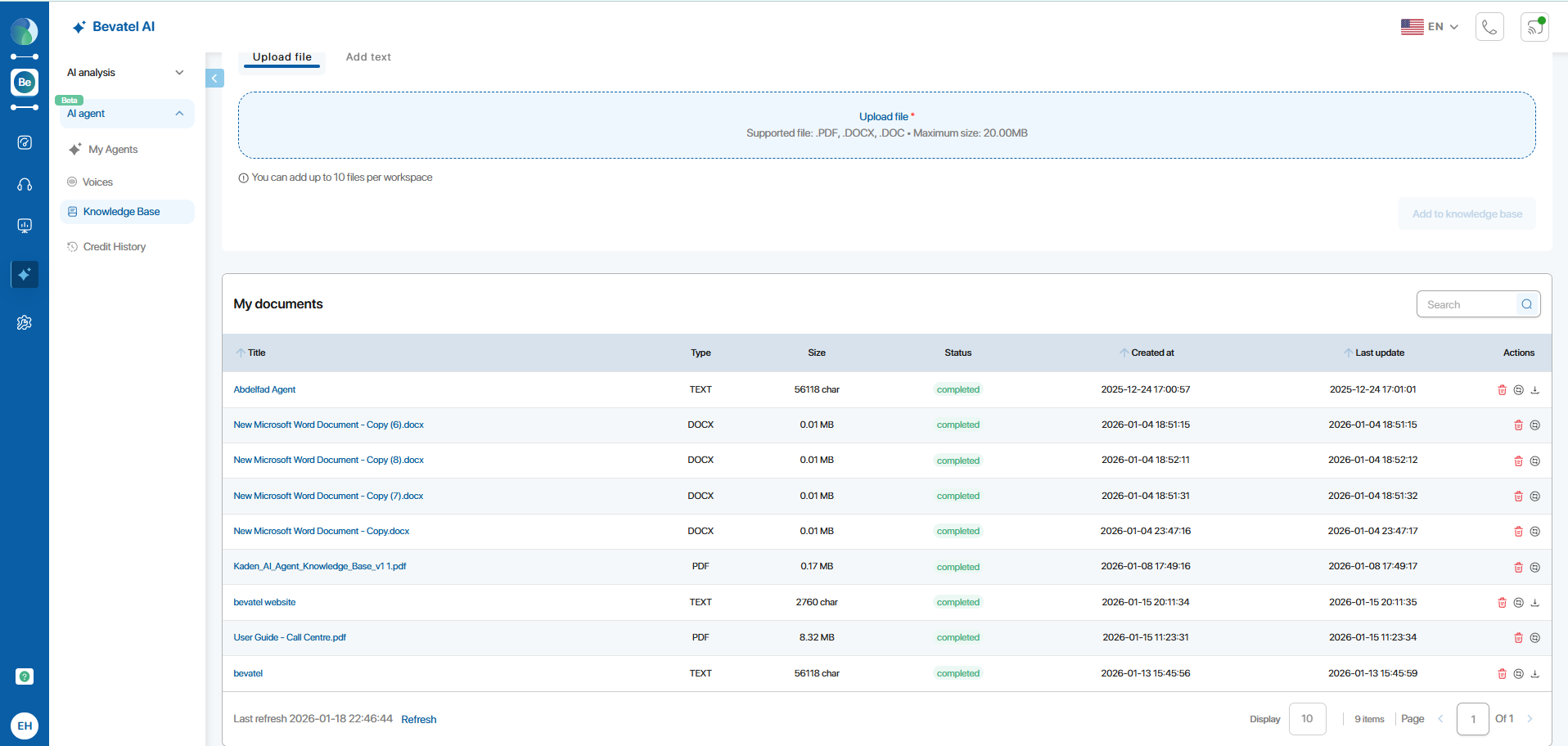Open the dashboard gauge icon in sidebar
Image resolution: width=1568 pixels, height=746 pixels.
pos(25,142)
